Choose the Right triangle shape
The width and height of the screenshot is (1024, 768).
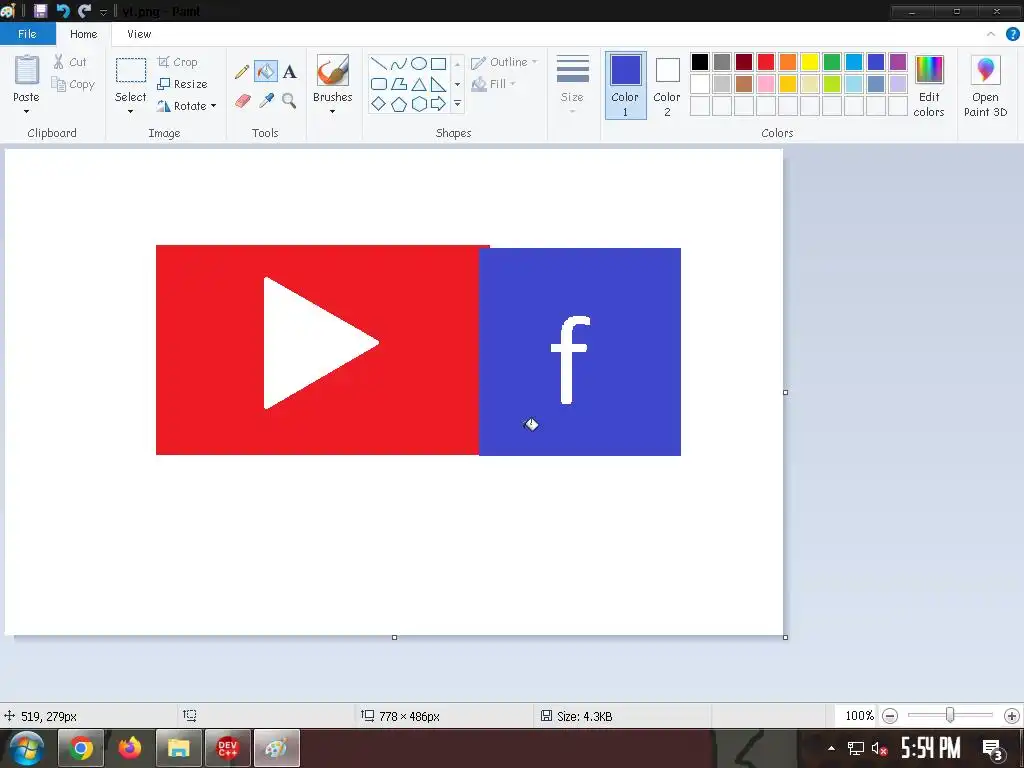point(439,84)
